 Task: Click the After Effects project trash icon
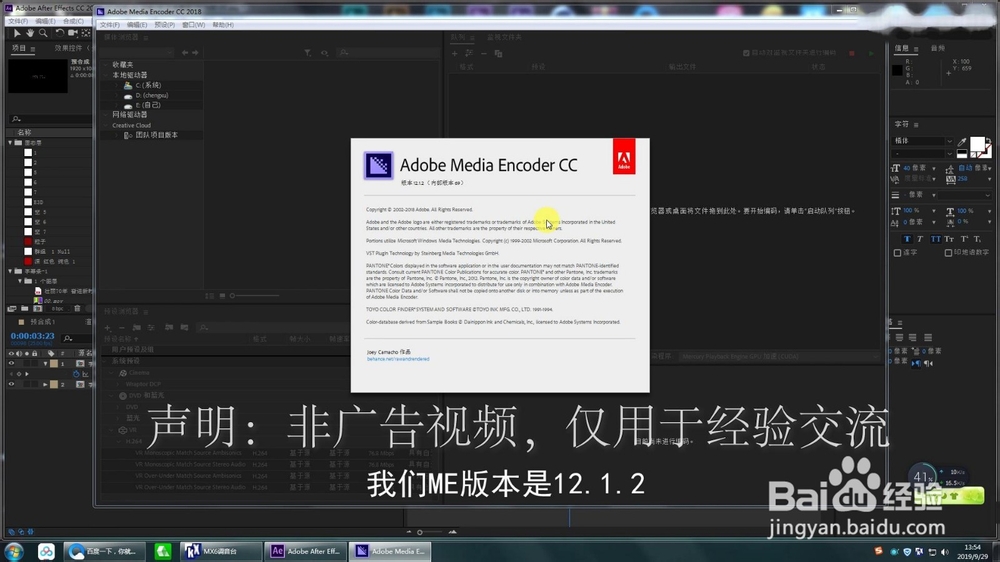pyautogui.click(x=77, y=309)
